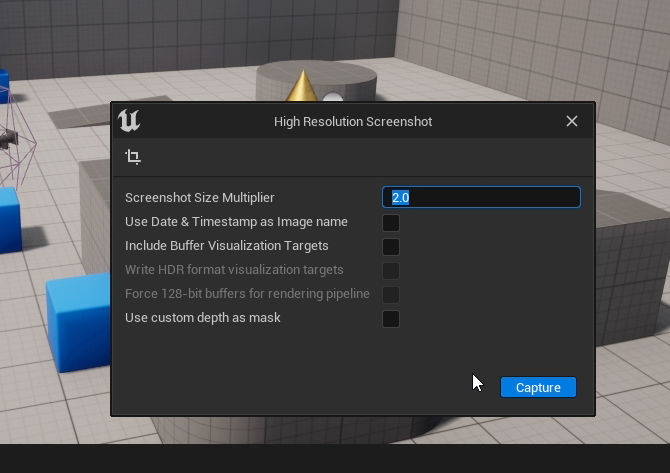Click the Use custom depth as mask label

(x=203, y=317)
